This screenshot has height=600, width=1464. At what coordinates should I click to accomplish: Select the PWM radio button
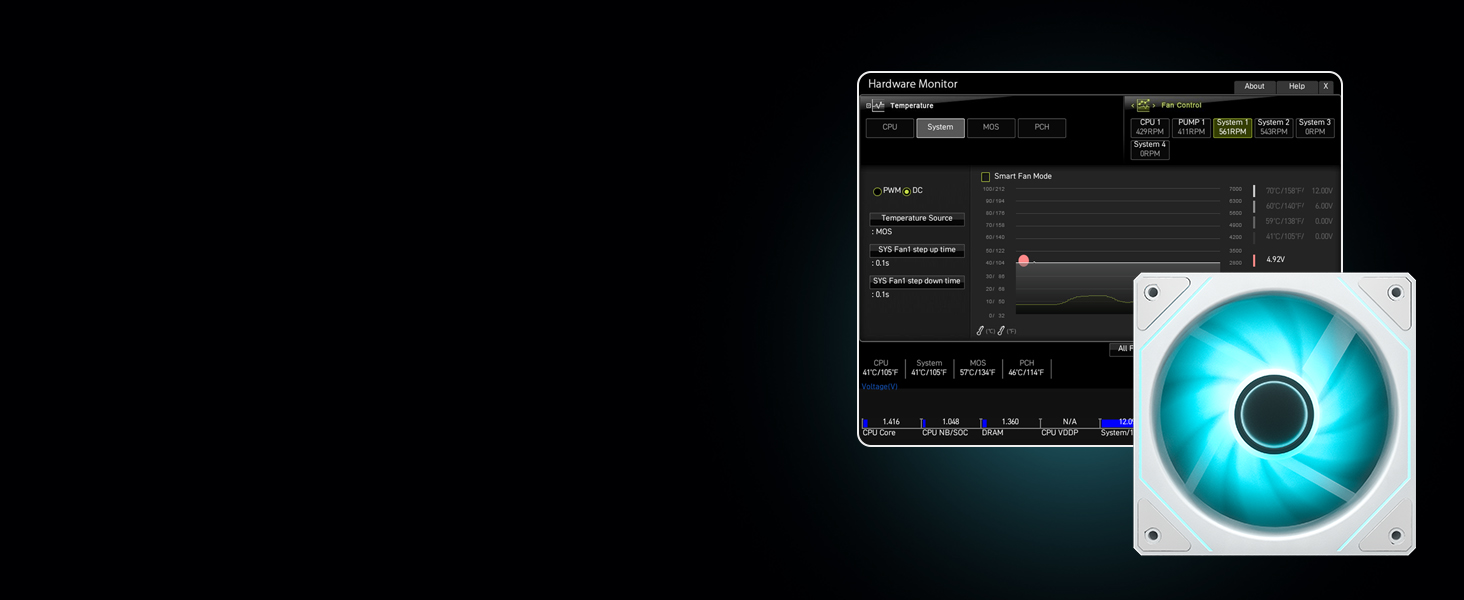click(877, 191)
